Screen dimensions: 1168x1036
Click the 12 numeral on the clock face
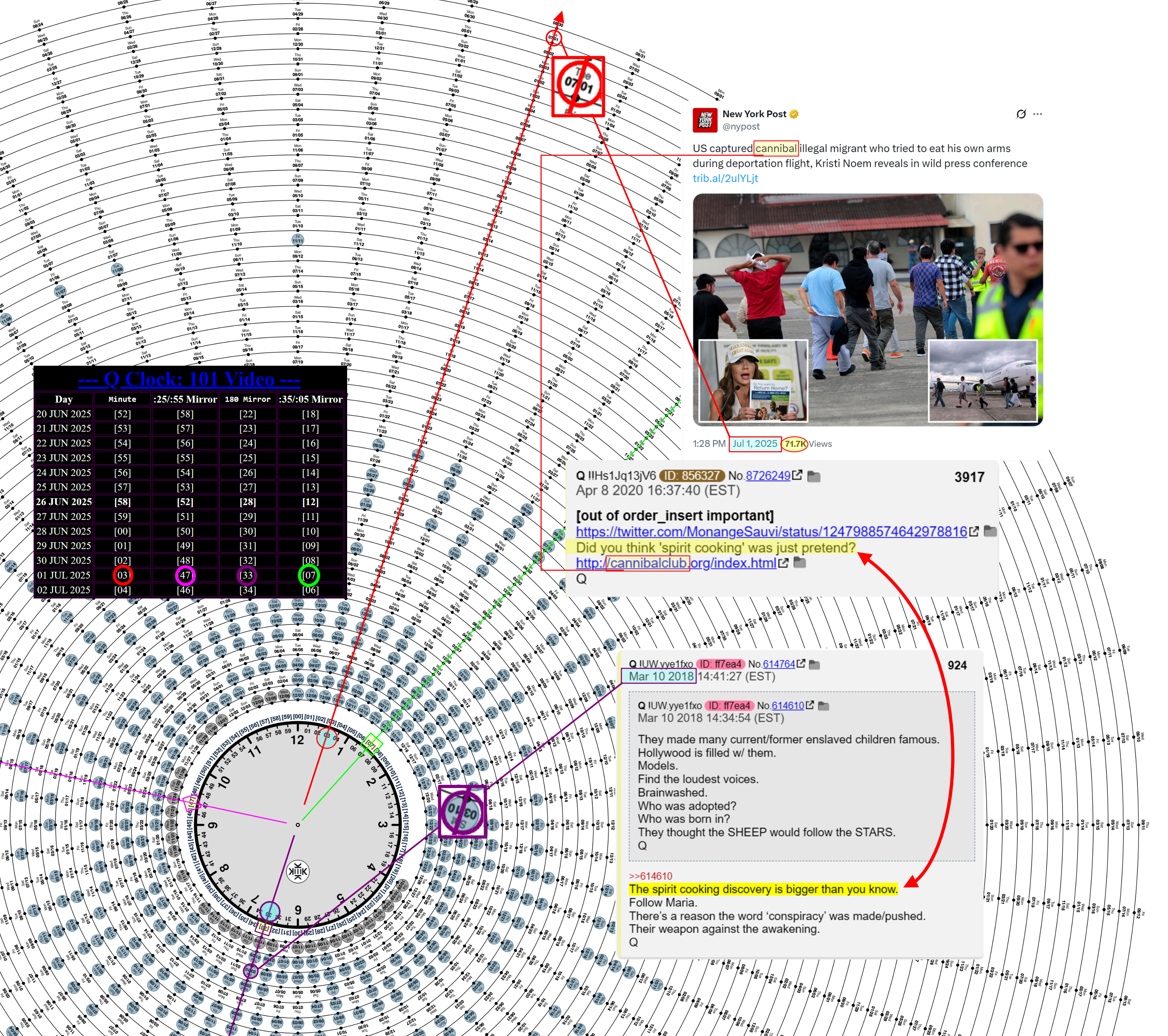(297, 740)
